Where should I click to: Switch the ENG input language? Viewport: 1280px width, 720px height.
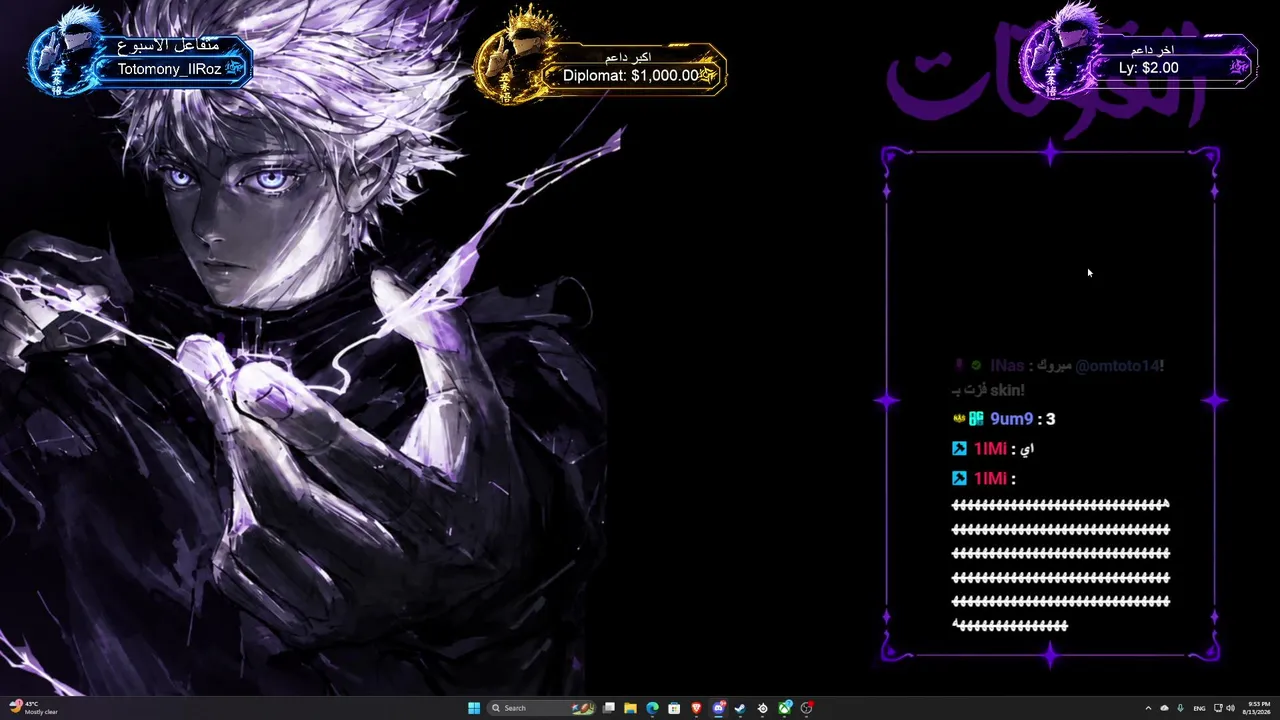point(1199,708)
